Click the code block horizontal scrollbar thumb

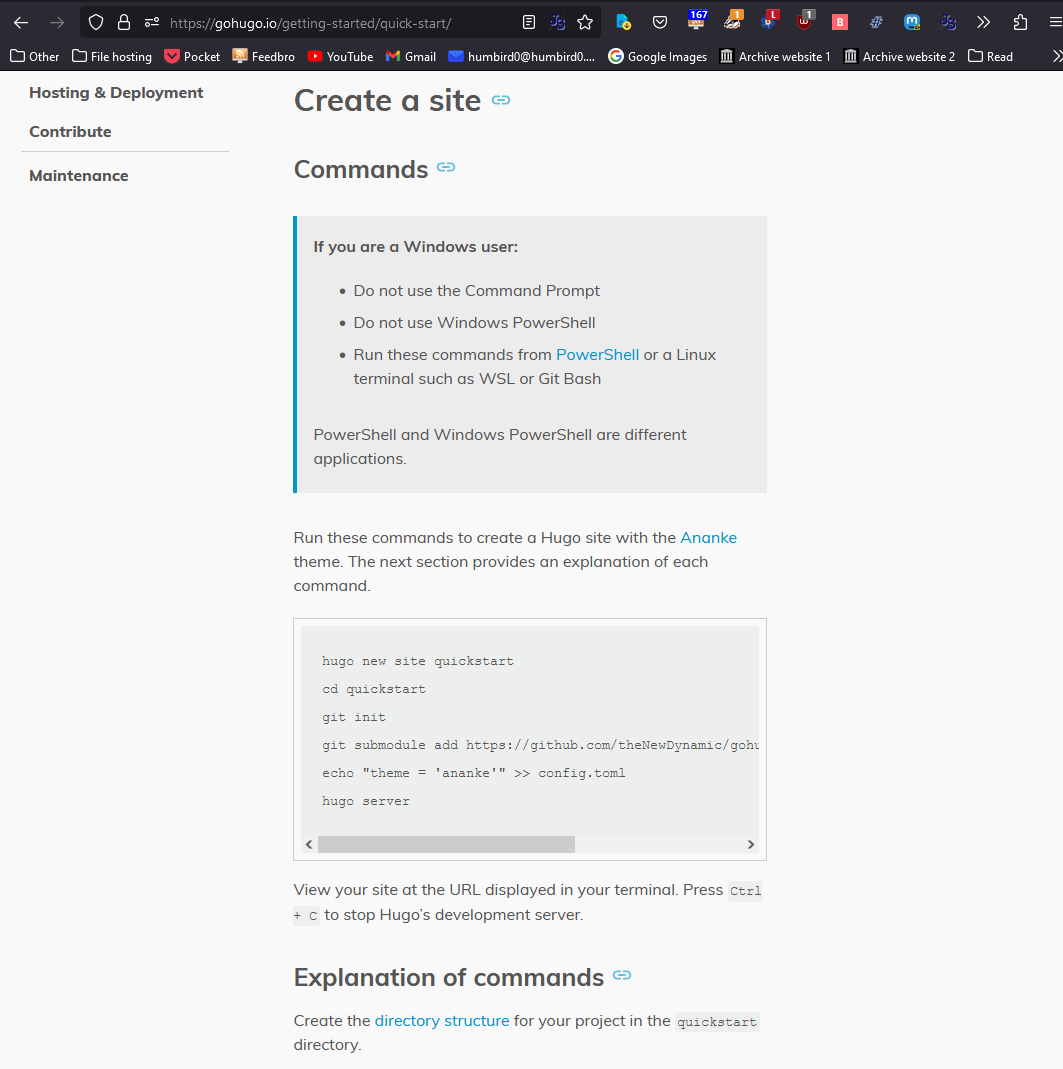pos(446,845)
